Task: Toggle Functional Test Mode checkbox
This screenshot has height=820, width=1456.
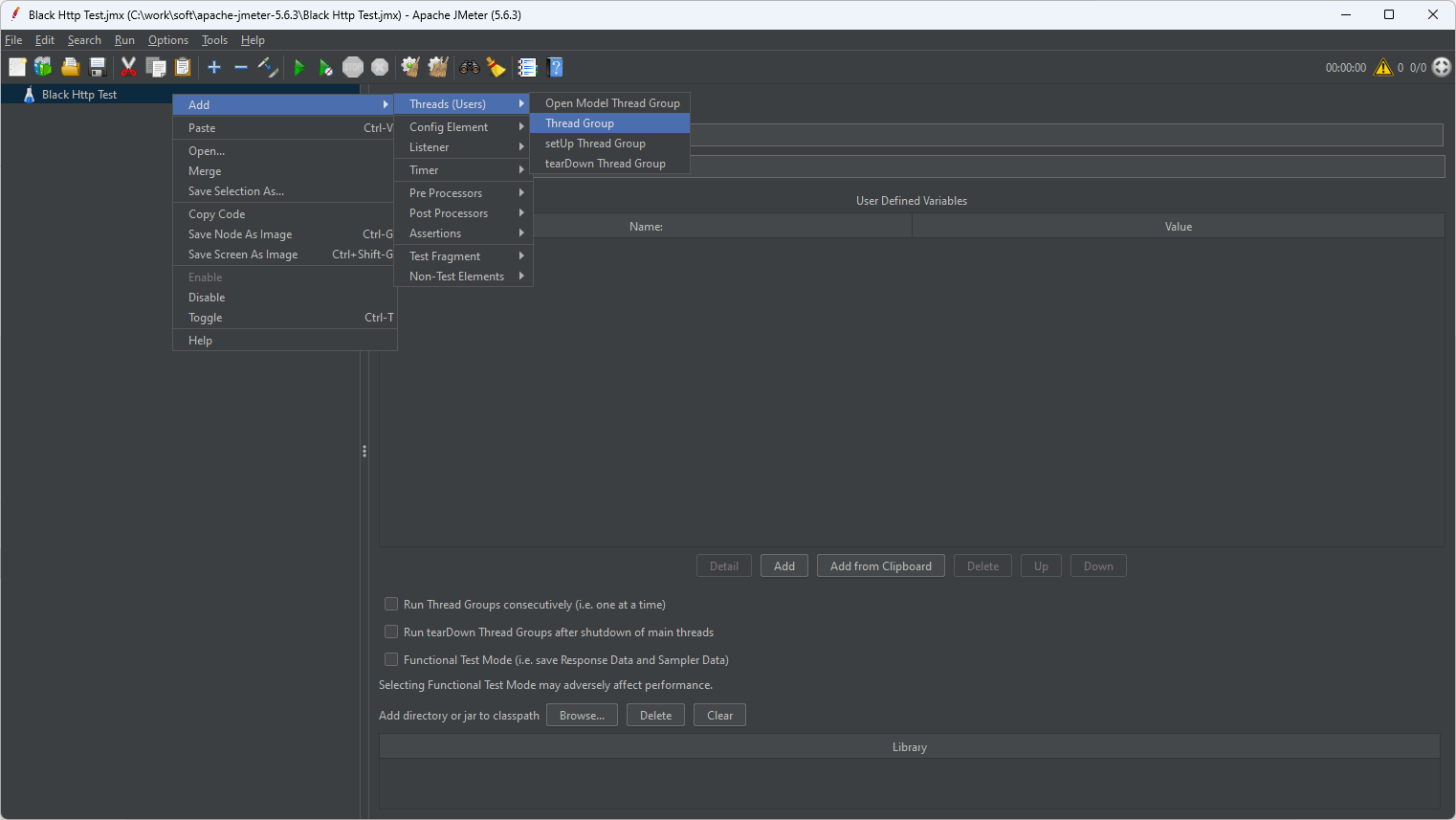Action: (x=391, y=659)
